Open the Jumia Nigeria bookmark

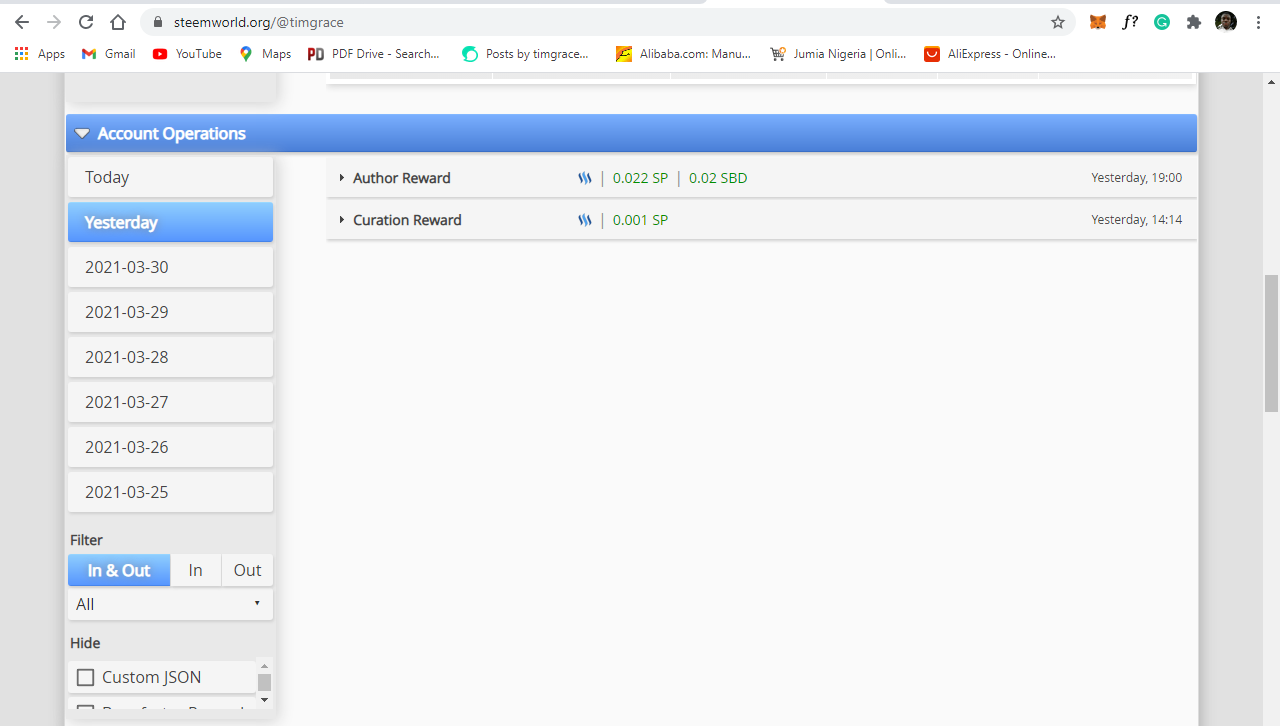tap(840, 53)
